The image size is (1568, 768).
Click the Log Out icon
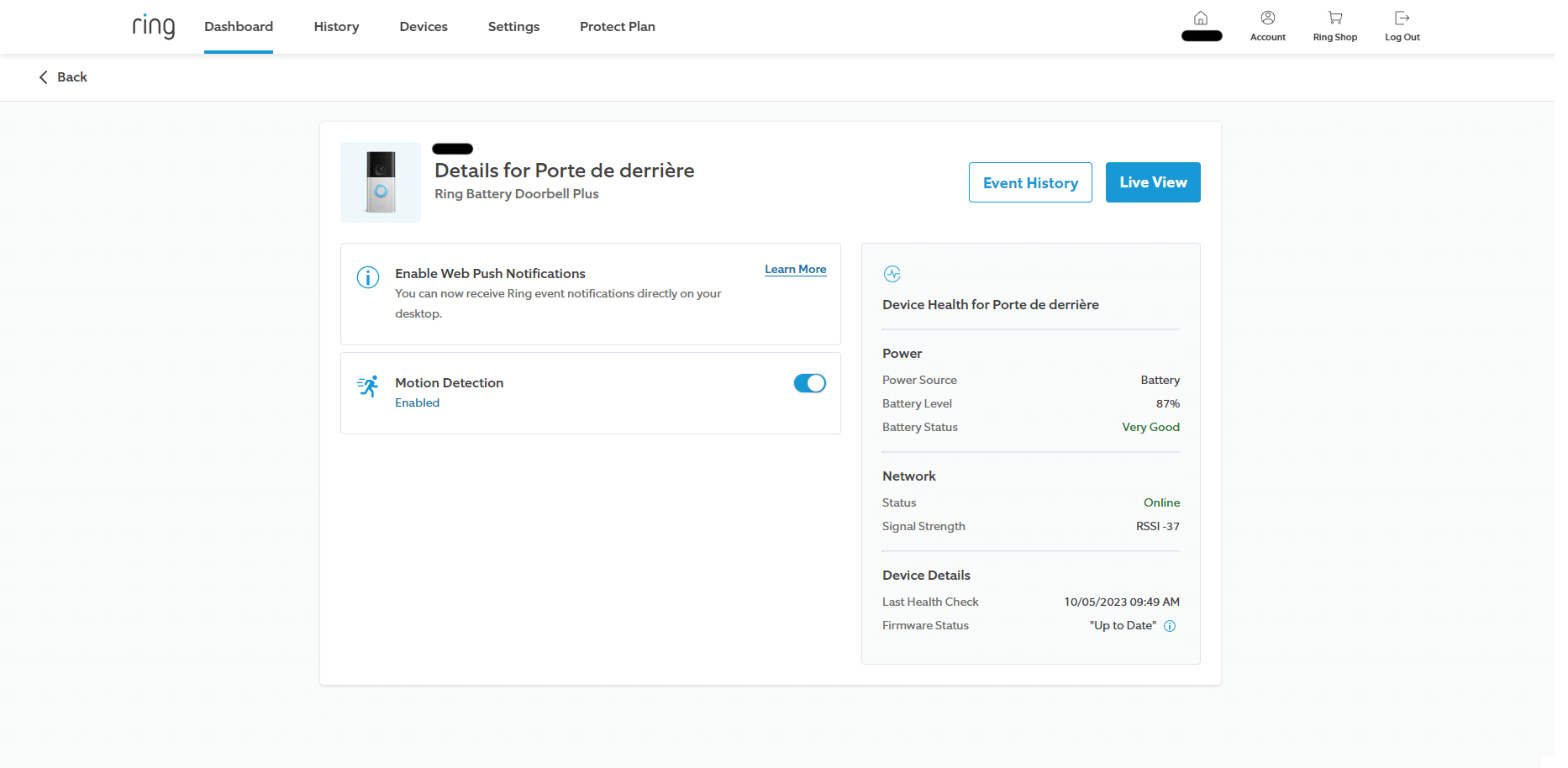(1402, 18)
